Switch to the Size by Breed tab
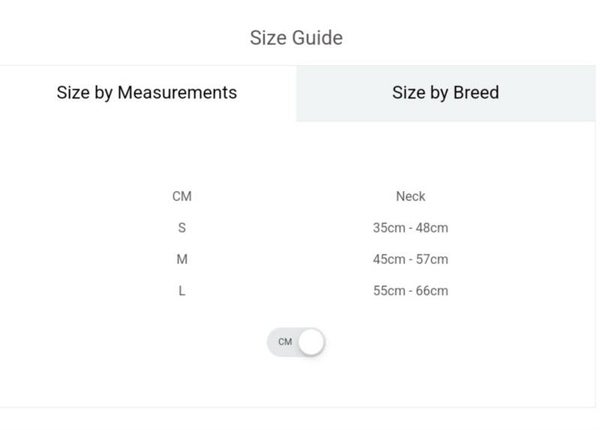The image size is (600, 430). (445, 93)
